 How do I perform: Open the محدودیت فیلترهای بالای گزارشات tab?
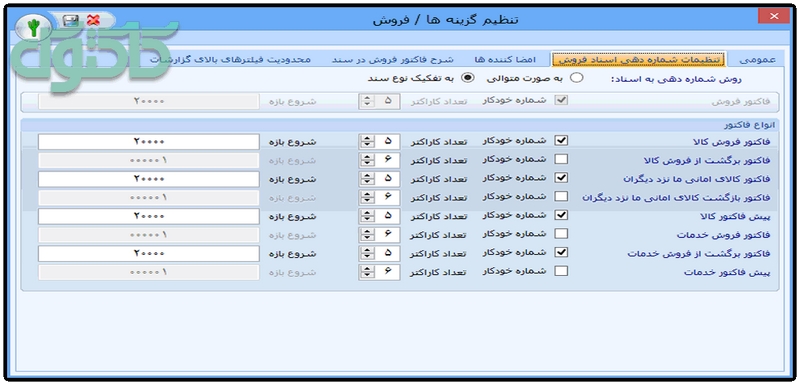coord(231,59)
